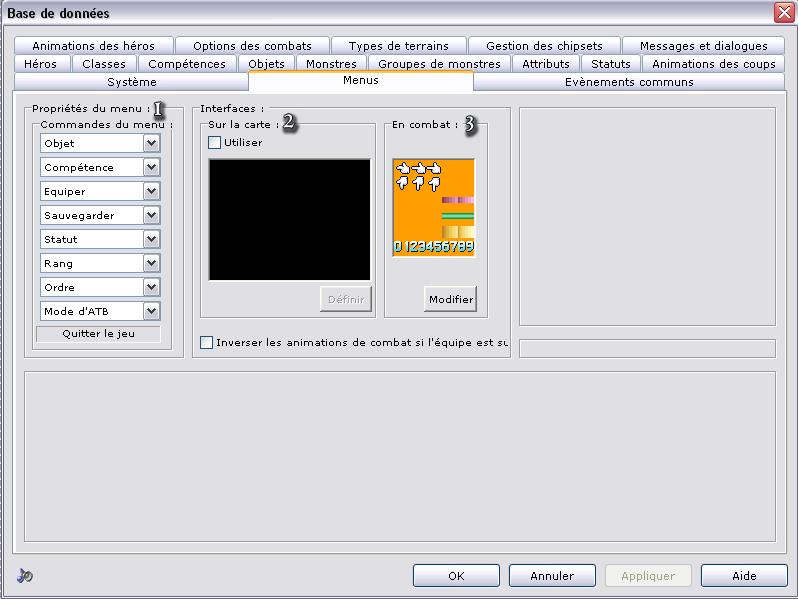Switch to the Héros tab
This screenshot has height=599, width=798.
click(41, 64)
